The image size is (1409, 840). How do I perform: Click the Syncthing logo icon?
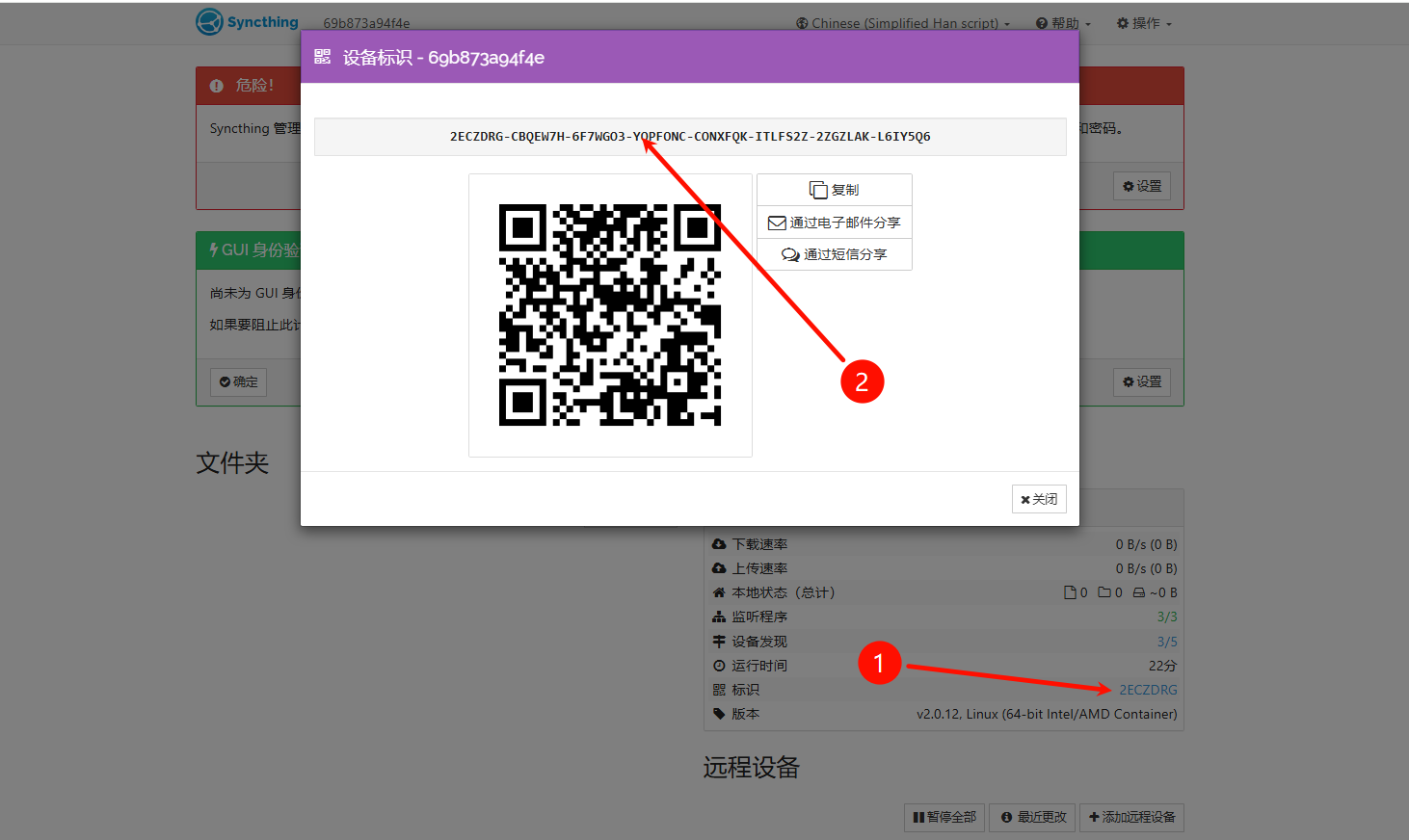(209, 22)
